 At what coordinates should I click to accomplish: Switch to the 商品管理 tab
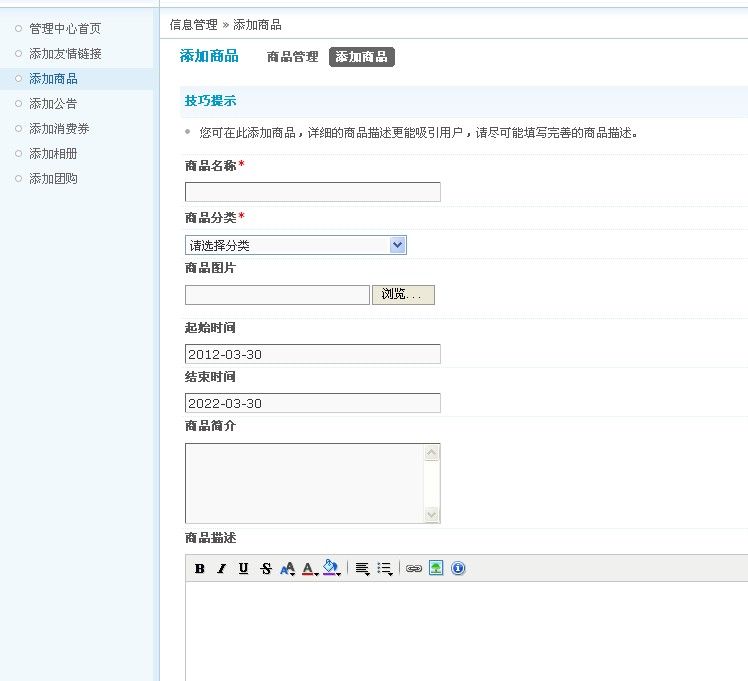coord(292,57)
